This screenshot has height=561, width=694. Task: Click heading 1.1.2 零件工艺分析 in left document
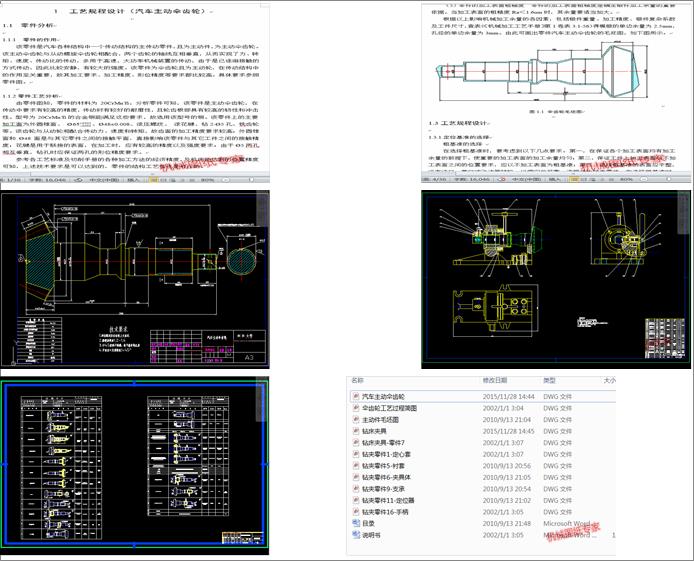32,96
